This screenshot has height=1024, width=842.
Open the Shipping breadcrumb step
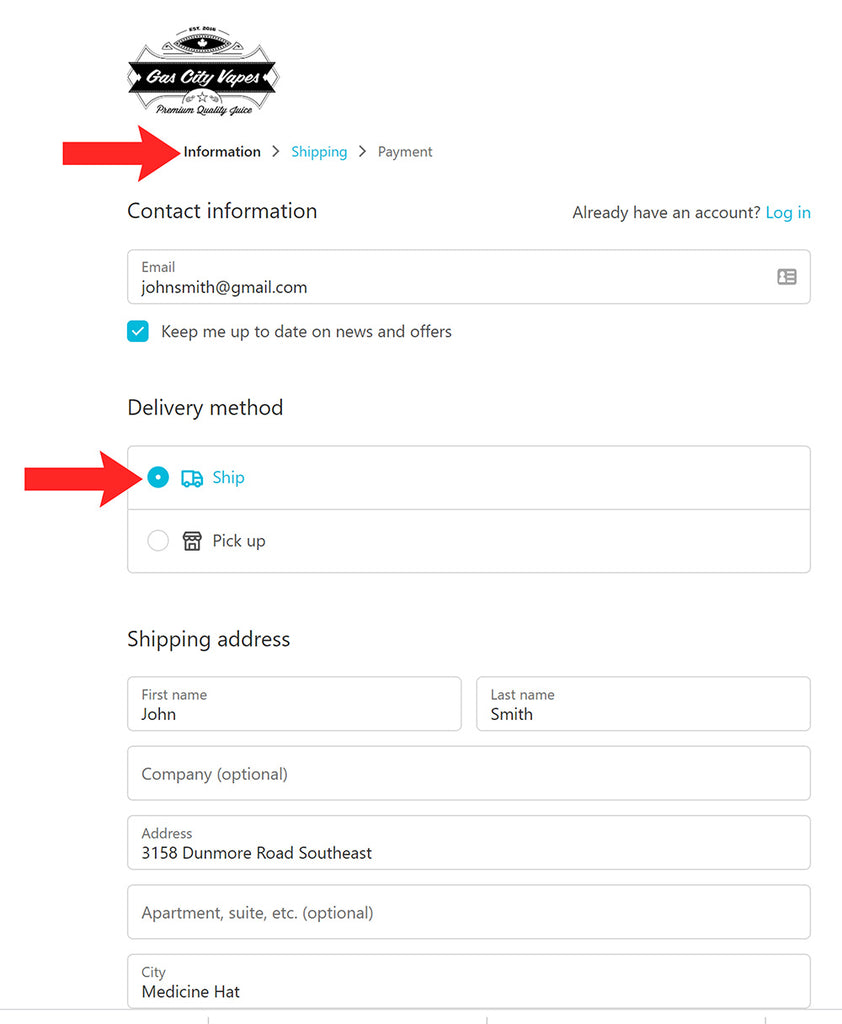[319, 152]
